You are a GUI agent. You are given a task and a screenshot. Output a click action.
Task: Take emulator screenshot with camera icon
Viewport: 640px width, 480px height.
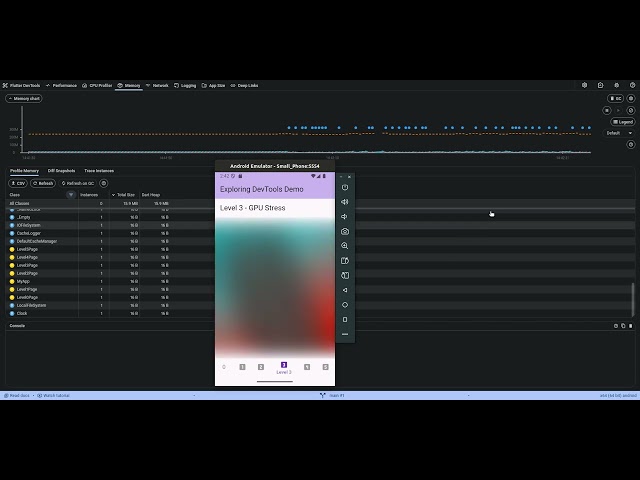coord(345,231)
